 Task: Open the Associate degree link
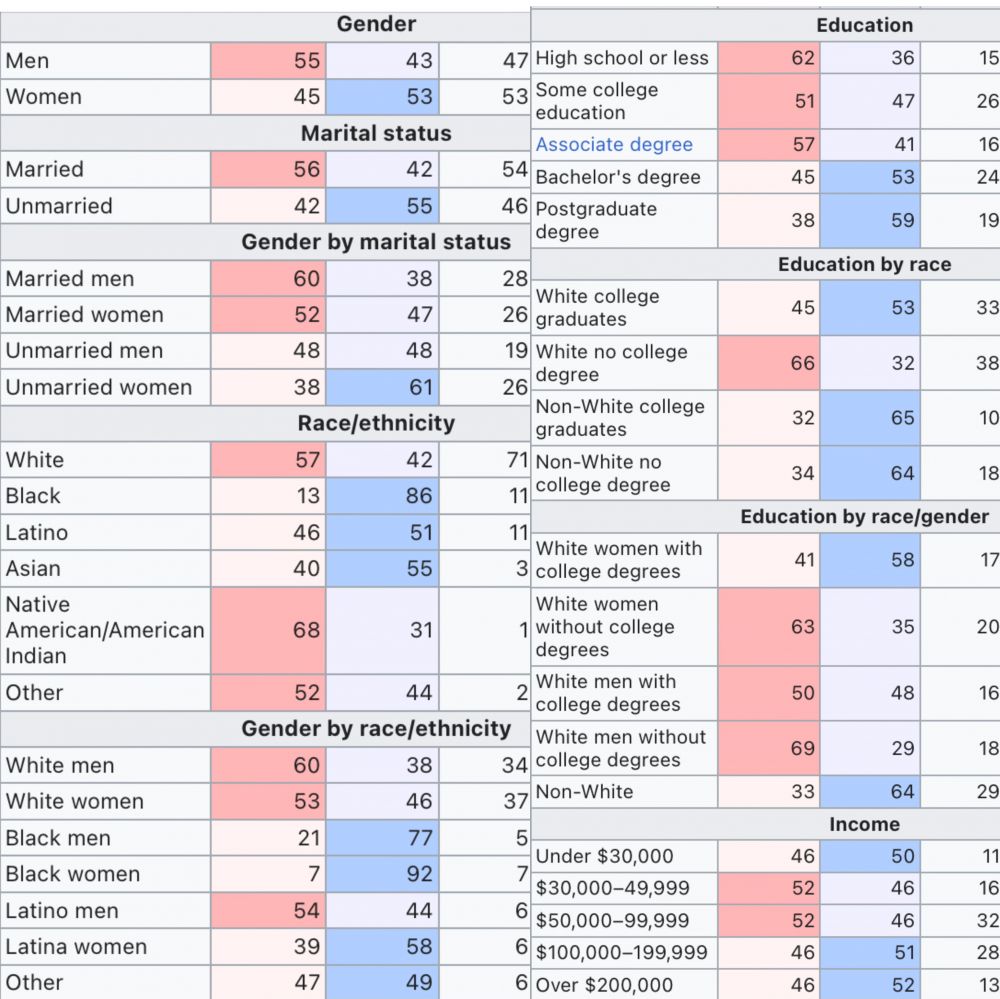pos(614,145)
